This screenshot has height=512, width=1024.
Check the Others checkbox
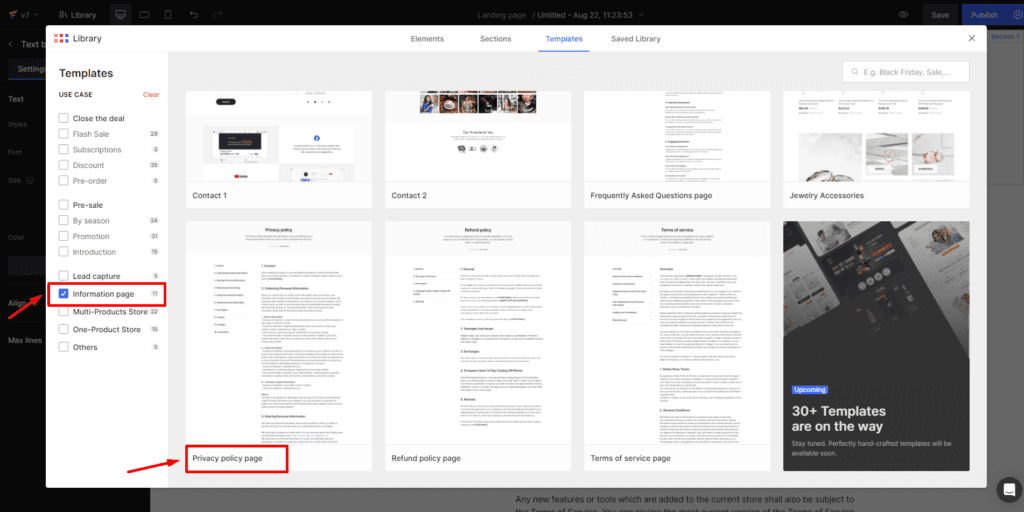[63, 347]
